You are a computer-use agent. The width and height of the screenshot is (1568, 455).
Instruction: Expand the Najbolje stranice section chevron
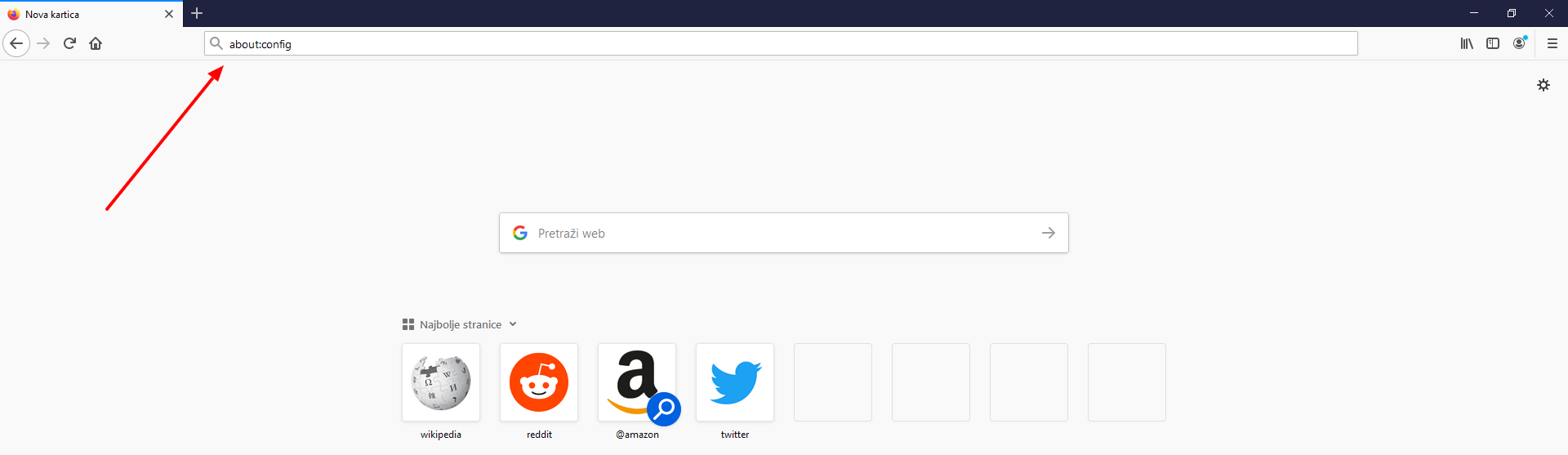coord(513,324)
